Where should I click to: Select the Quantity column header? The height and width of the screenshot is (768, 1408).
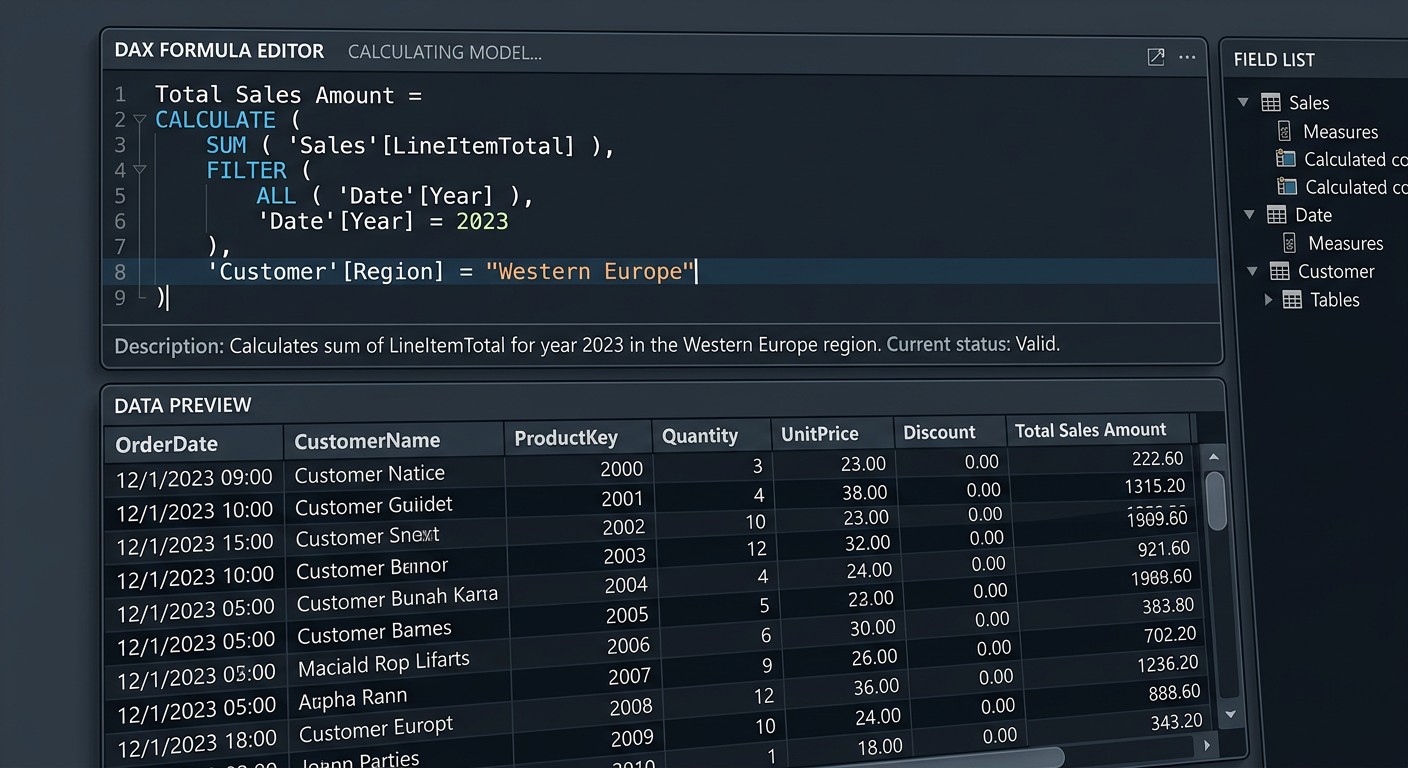pos(710,435)
